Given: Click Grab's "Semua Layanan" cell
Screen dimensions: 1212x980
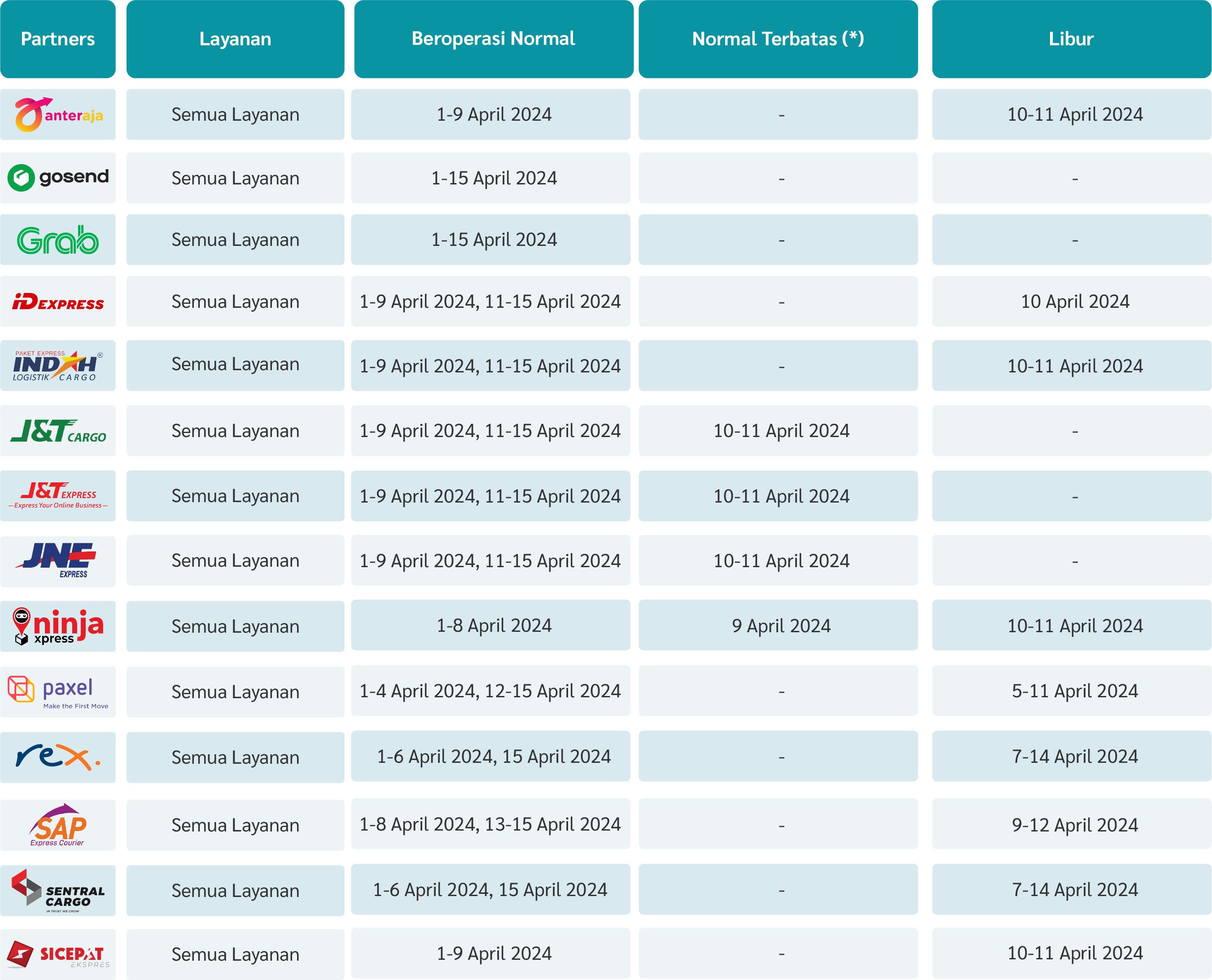Looking at the screenshot, I should click(236, 239).
